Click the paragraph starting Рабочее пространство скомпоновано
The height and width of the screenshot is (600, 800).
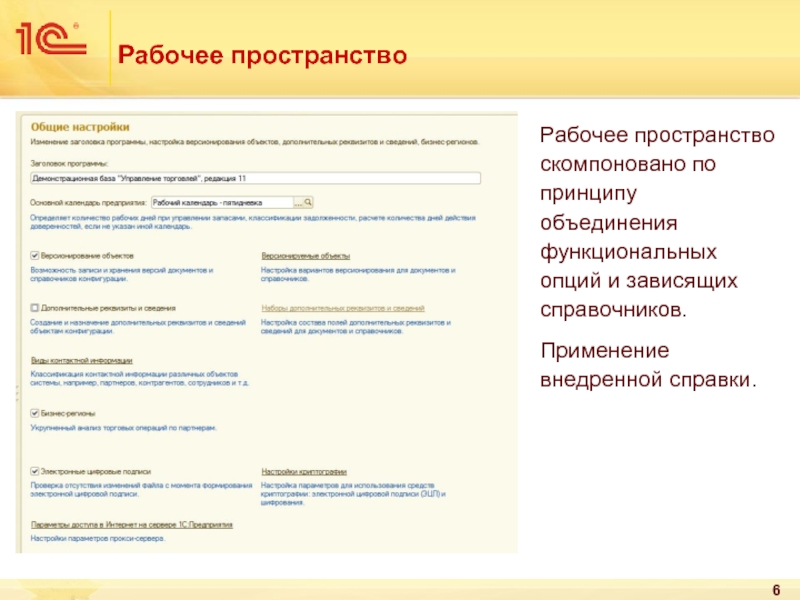[x=656, y=222]
